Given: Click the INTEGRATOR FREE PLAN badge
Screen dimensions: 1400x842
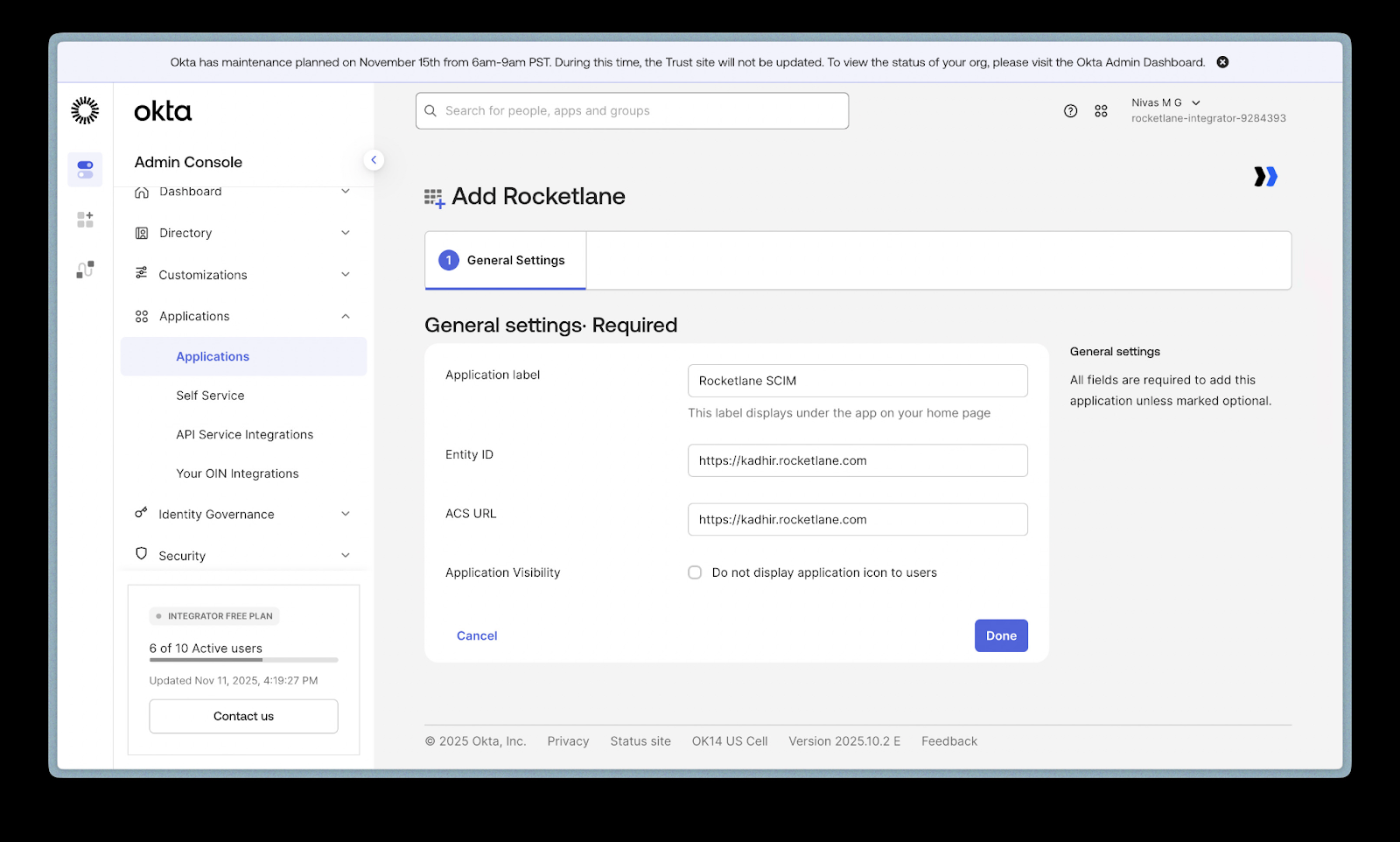Looking at the screenshot, I should 214,616.
